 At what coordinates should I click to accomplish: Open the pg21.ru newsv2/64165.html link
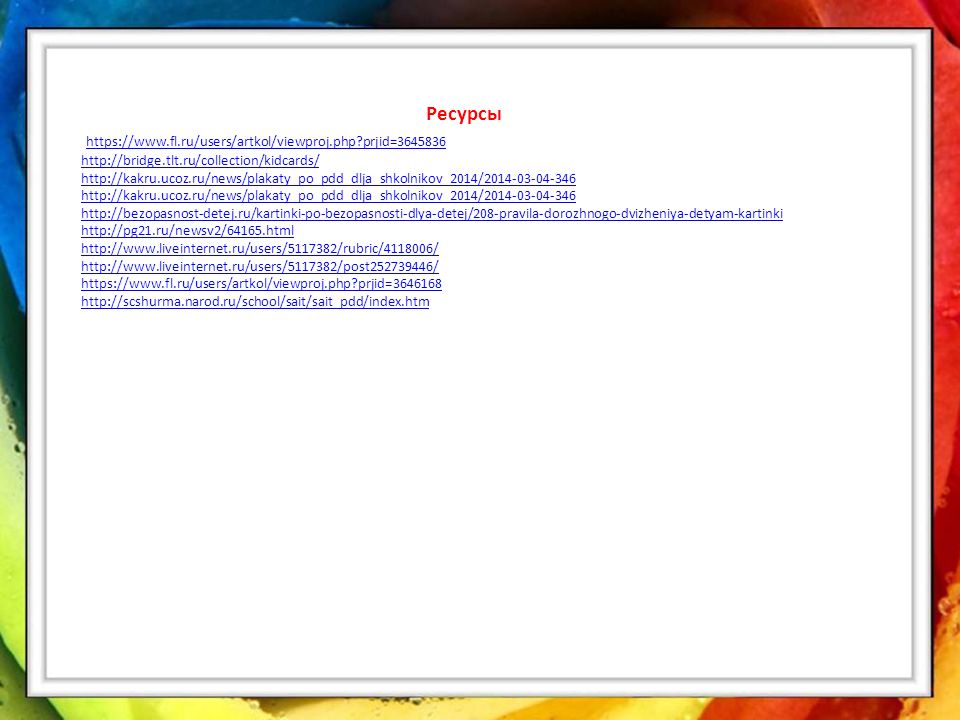(x=187, y=231)
